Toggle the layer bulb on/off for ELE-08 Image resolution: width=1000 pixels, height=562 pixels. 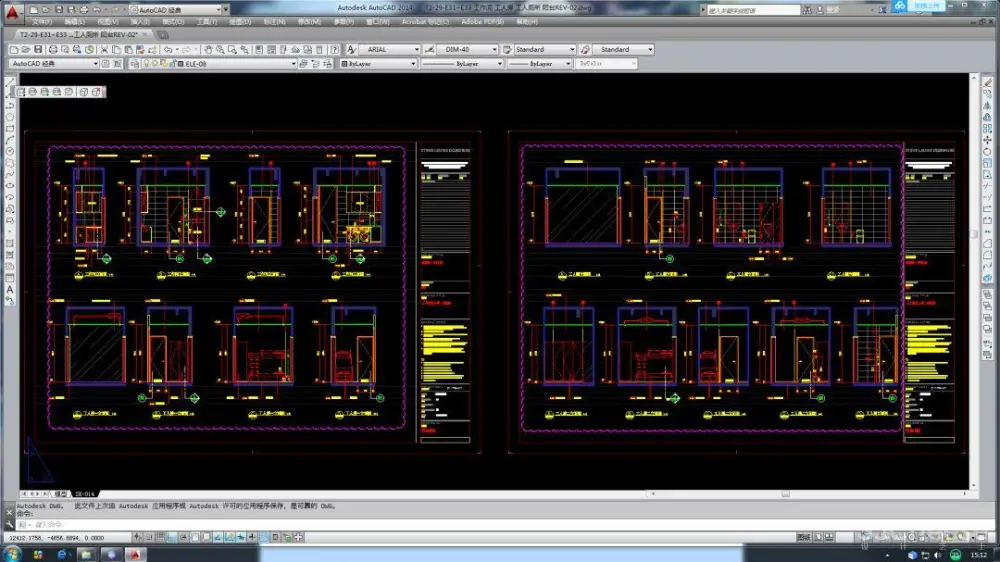[x=146, y=63]
